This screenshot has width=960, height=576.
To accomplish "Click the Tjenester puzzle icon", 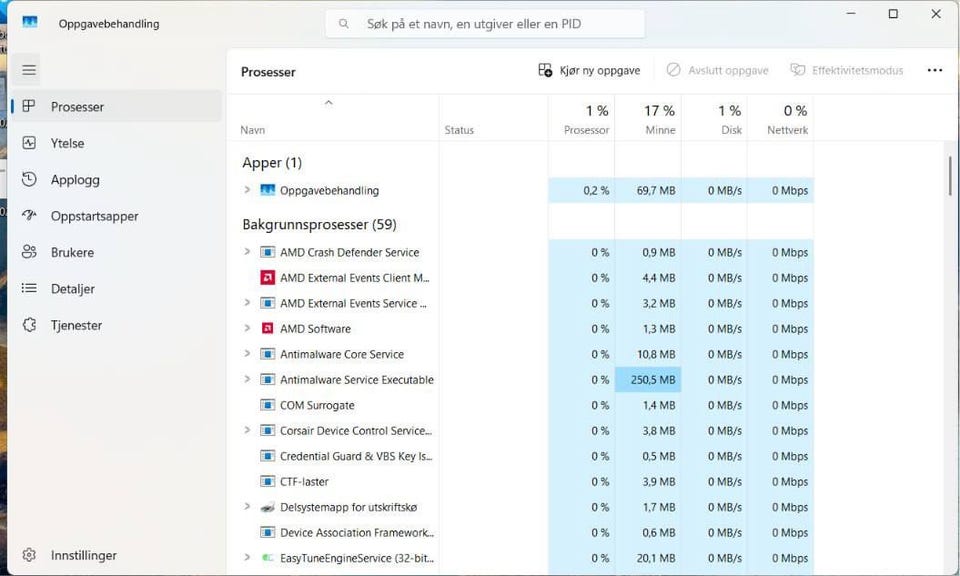I will point(29,324).
